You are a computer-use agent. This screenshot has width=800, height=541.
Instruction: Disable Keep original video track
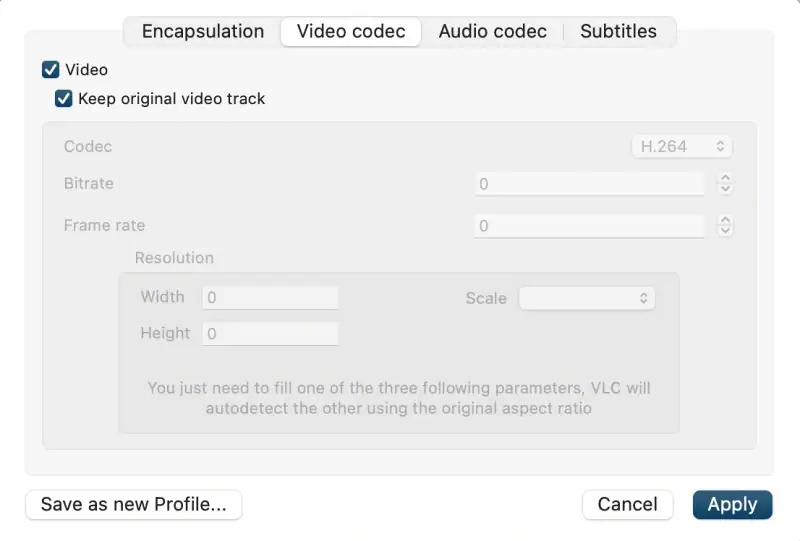(x=64, y=99)
